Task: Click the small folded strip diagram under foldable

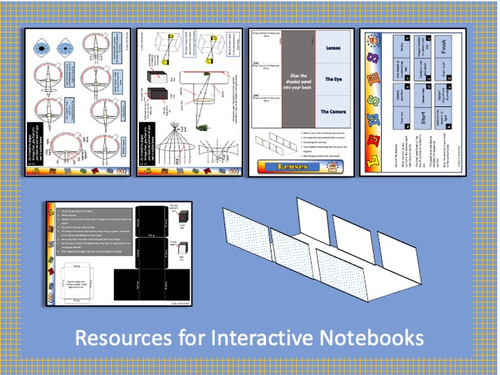Action: click(x=276, y=143)
